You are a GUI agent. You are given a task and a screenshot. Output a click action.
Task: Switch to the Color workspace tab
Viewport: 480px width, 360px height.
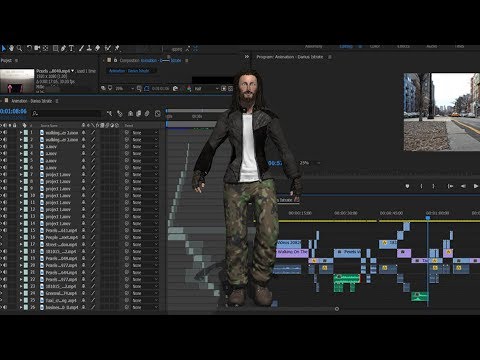coord(375,47)
